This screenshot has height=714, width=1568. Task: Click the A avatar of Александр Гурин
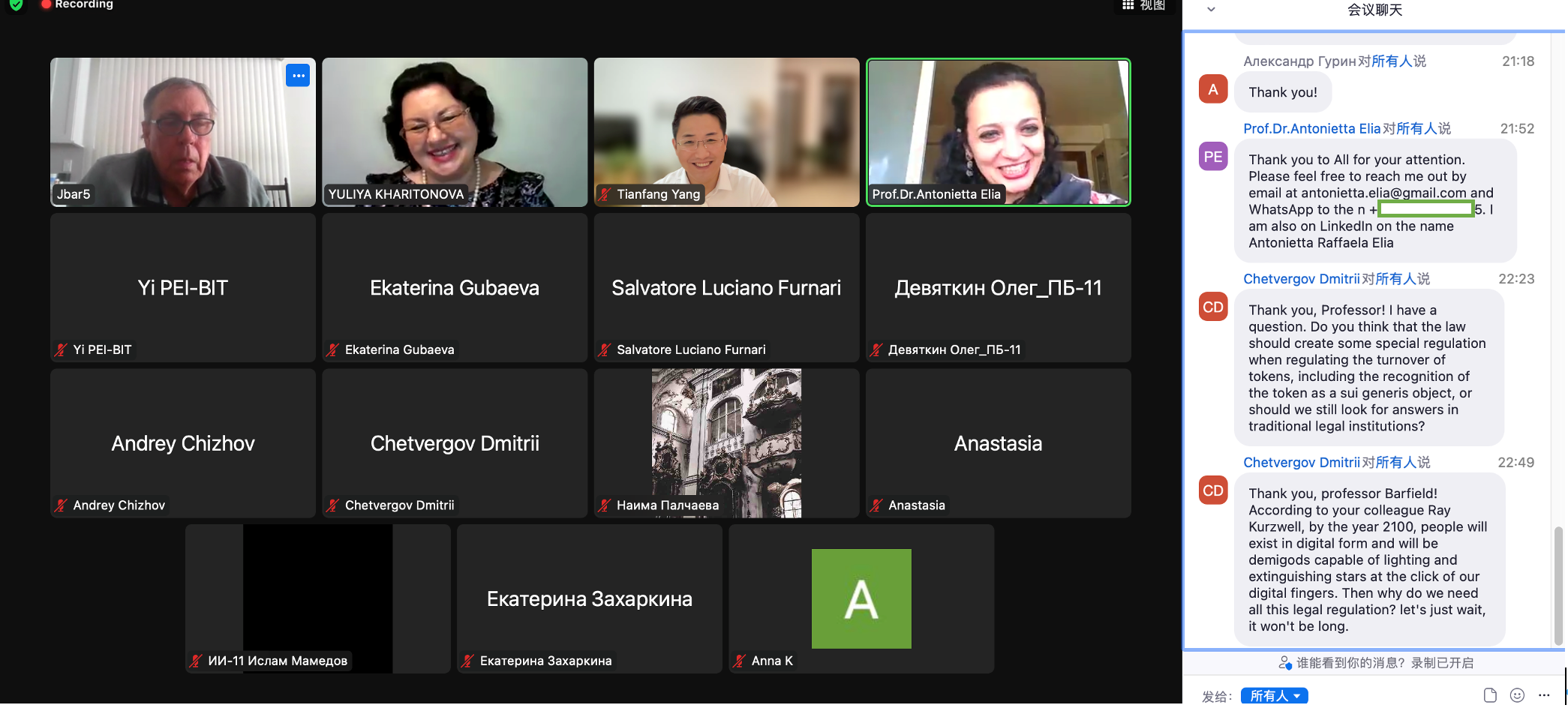[x=1213, y=89]
